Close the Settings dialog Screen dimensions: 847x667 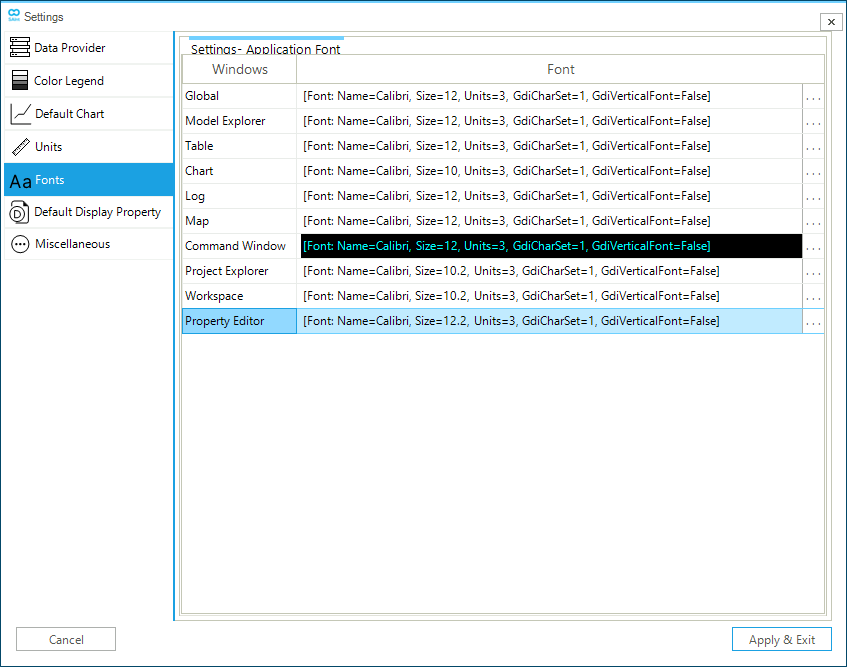coord(830,22)
